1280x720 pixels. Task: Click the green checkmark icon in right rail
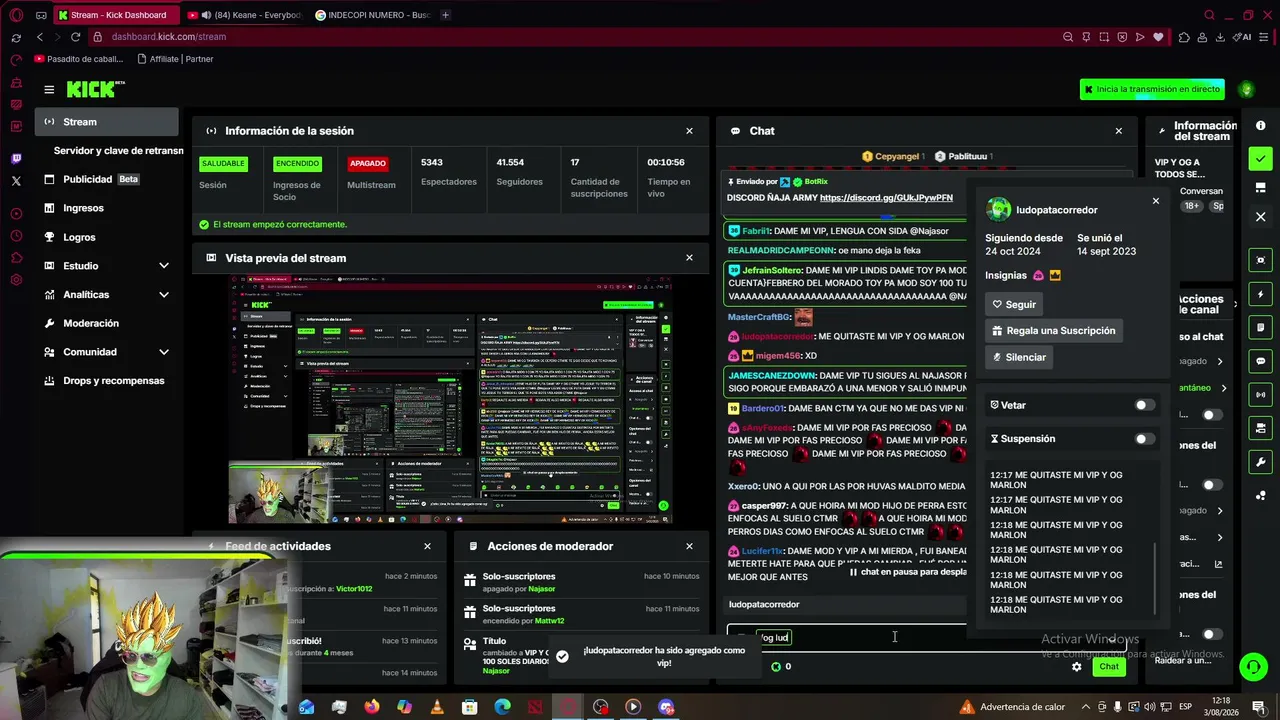(1260, 159)
